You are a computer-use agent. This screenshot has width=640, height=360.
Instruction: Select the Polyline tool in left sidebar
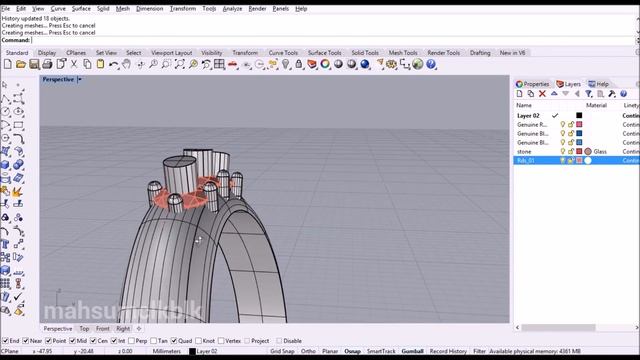tap(5, 98)
